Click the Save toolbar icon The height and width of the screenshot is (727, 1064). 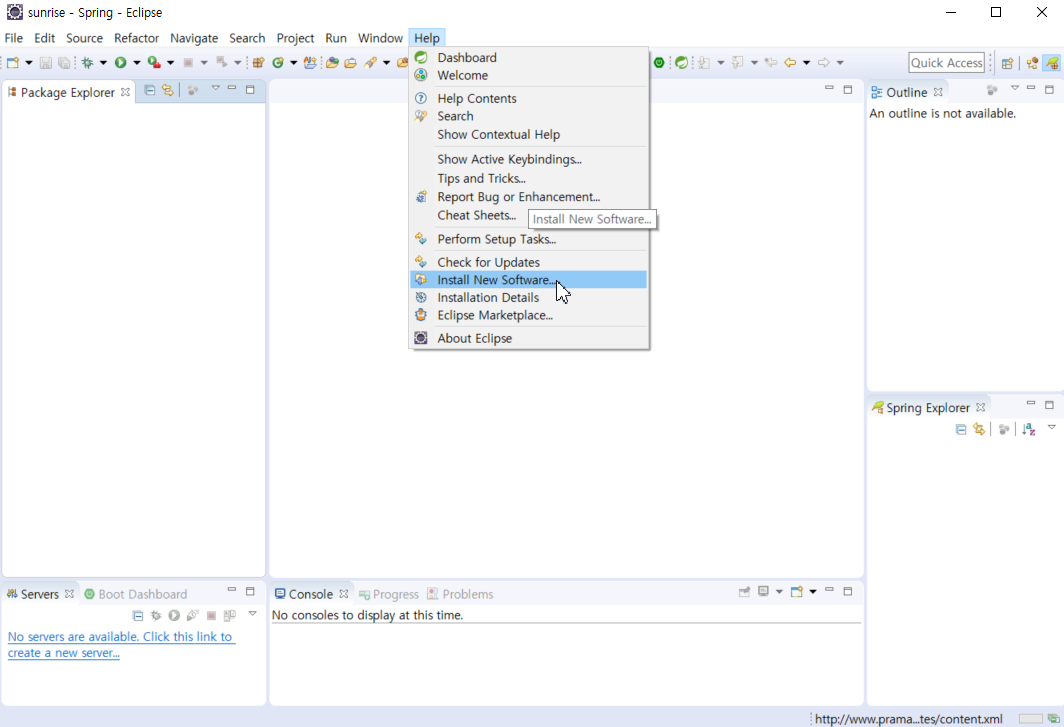[x=45, y=62]
